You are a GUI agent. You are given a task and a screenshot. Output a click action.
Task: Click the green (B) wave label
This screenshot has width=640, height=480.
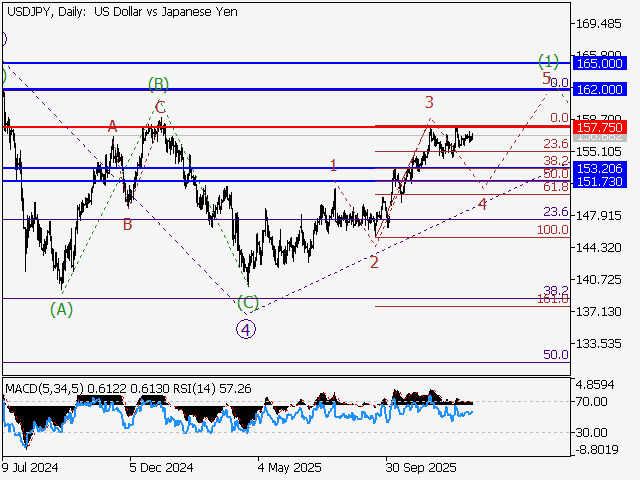[x=158, y=82]
